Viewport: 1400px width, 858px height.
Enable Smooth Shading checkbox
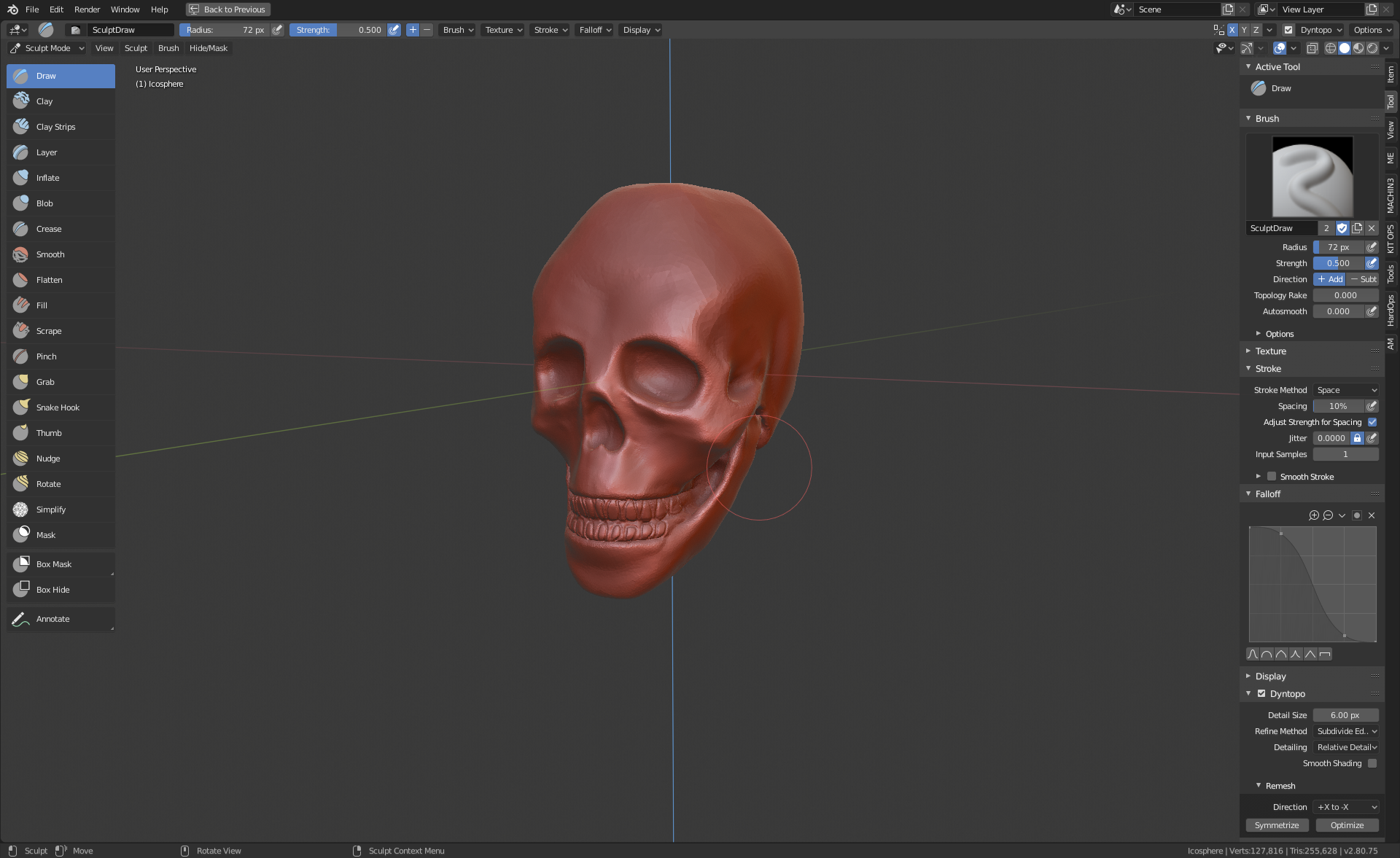tap(1372, 763)
